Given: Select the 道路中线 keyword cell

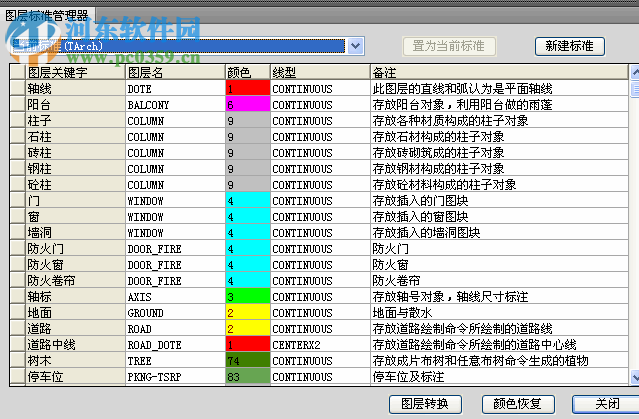Looking at the screenshot, I should click(75, 345).
